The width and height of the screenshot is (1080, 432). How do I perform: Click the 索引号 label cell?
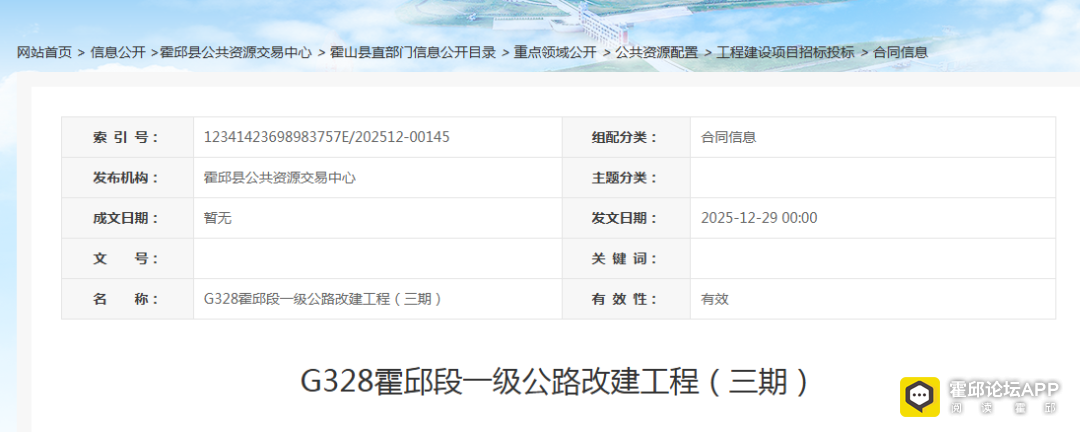[x=127, y=137]
